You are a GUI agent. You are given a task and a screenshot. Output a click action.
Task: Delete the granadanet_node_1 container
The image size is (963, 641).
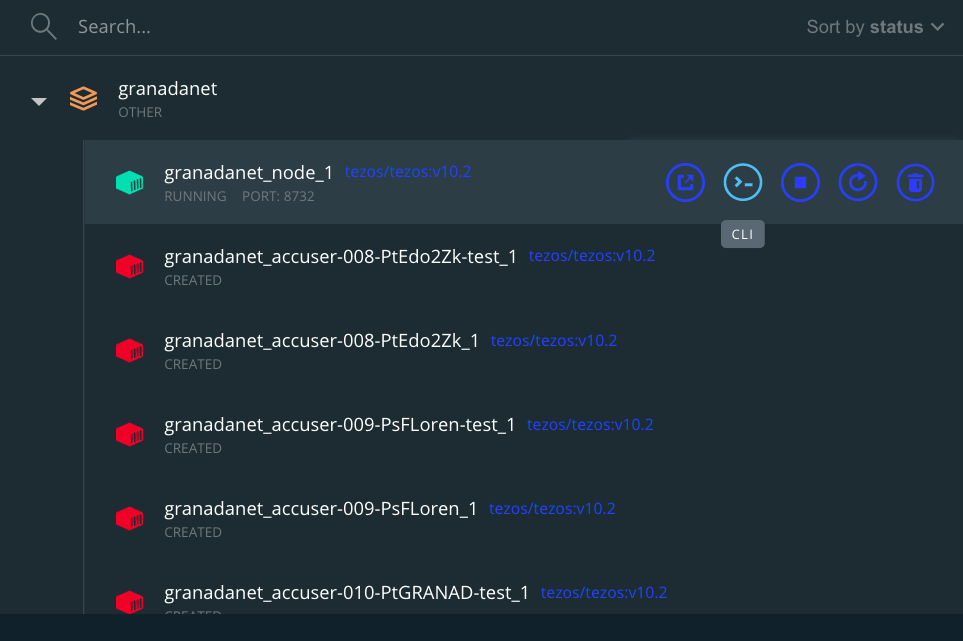(x=915, y=182)
